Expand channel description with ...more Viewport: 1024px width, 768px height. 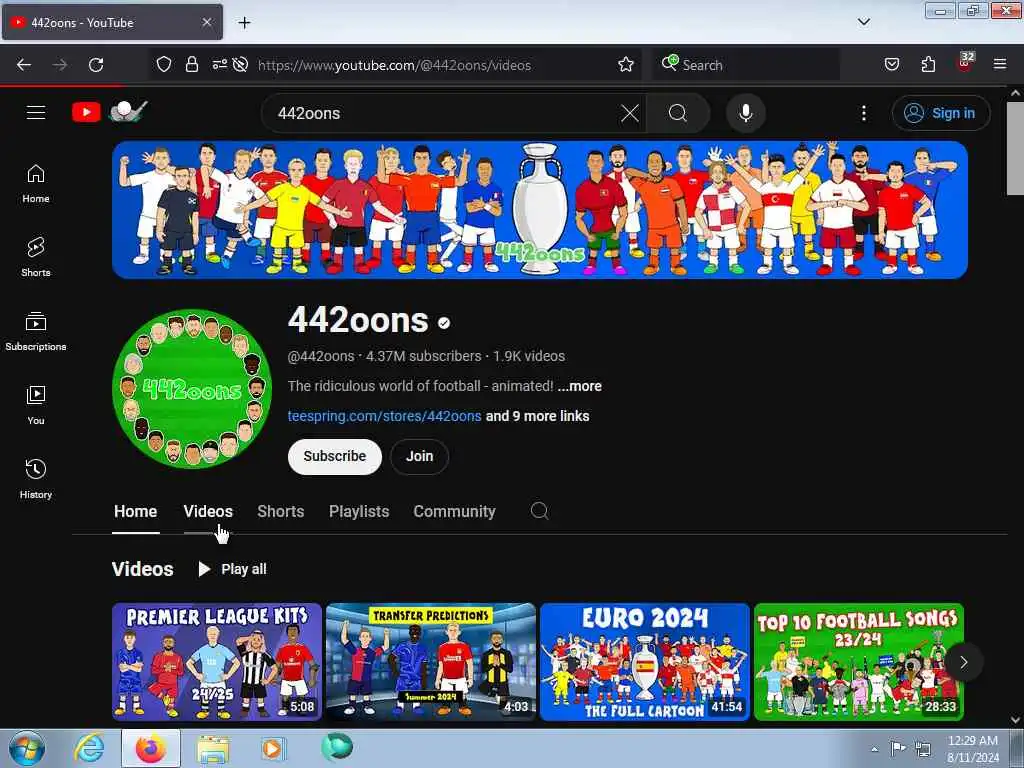click(x=579, y=386)
